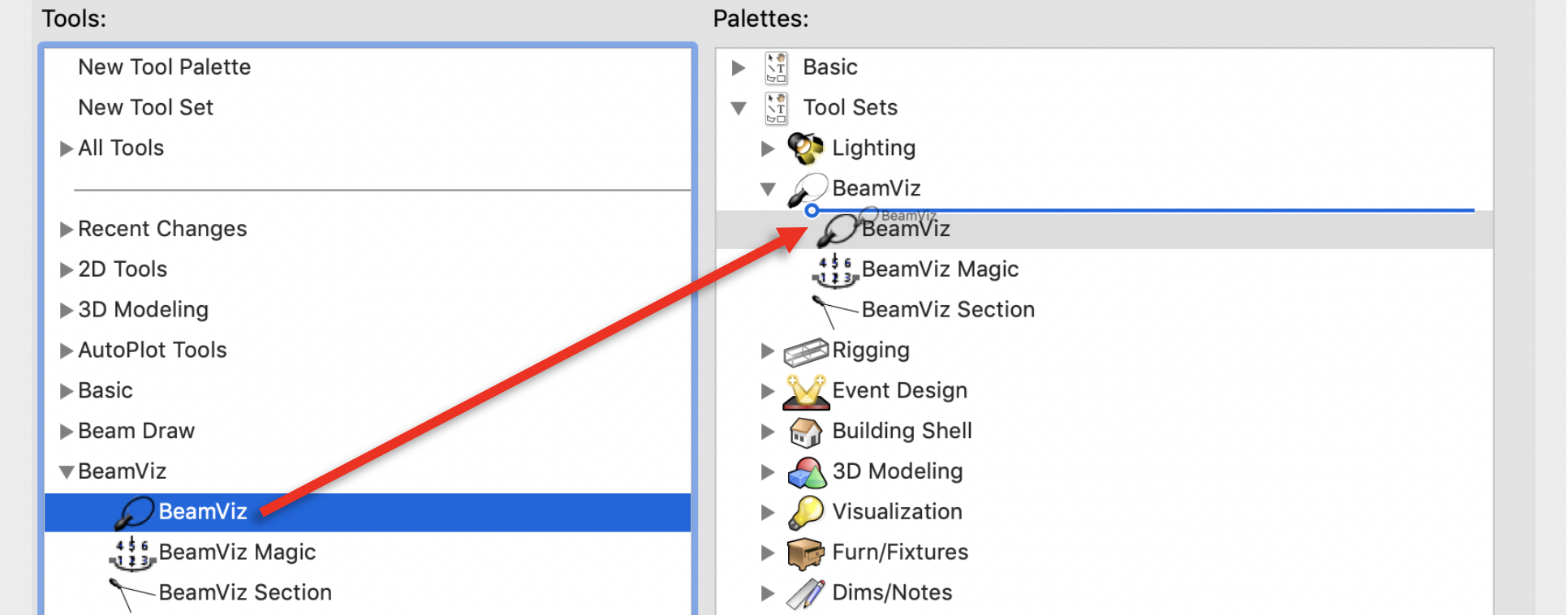
Task: Click the Visualization light bulb icon
Action: [x=806, y=513]
